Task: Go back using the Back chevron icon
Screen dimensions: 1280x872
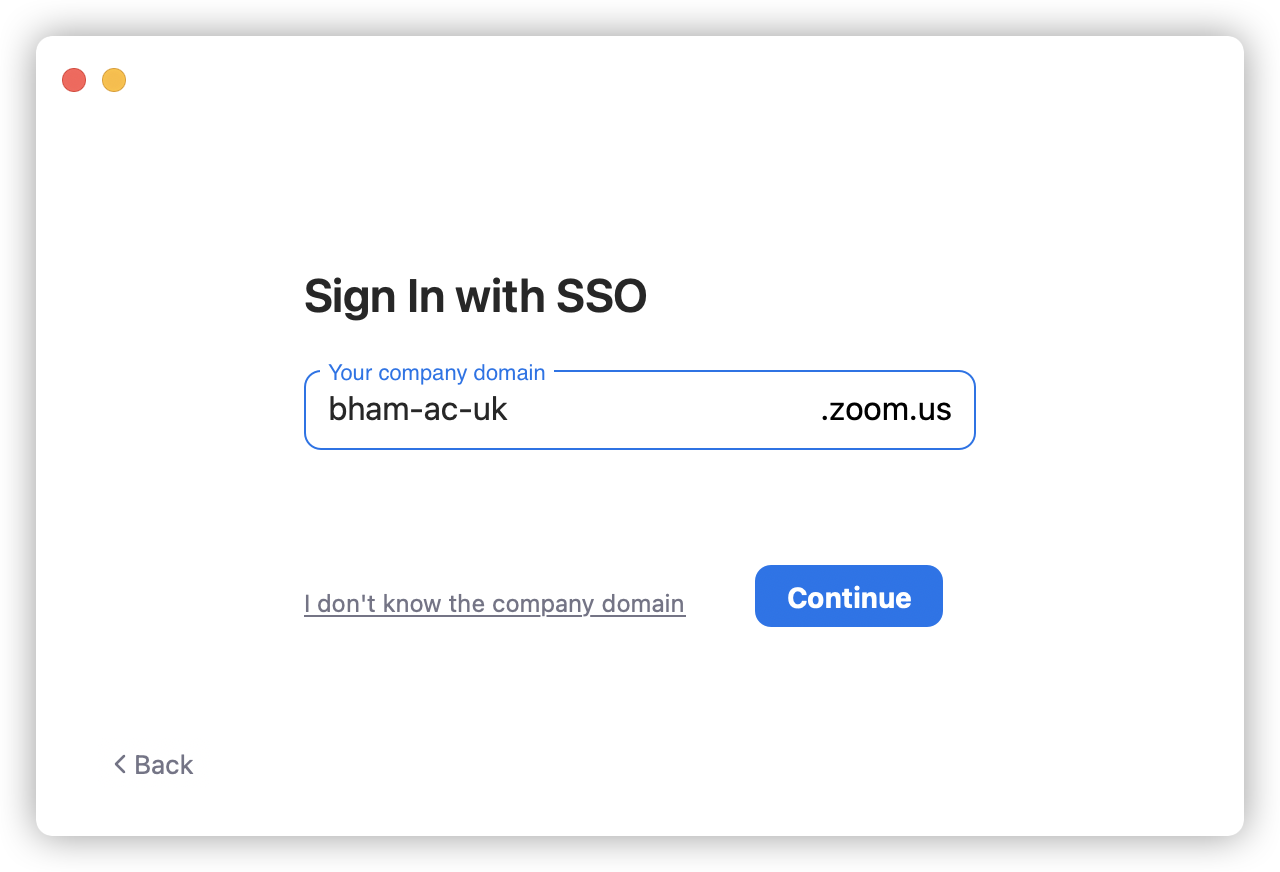Action: [120, 765]
